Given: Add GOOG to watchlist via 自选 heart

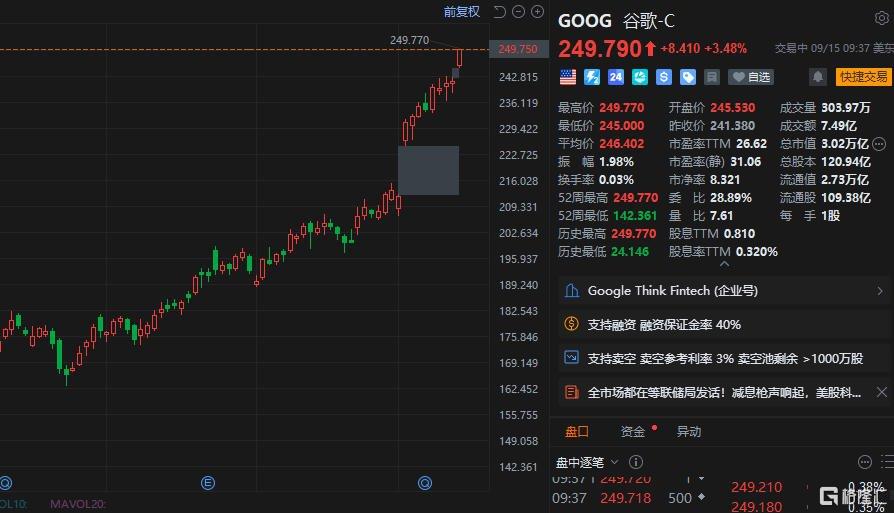Looking at the screenshot, I should tap(751, 77).
